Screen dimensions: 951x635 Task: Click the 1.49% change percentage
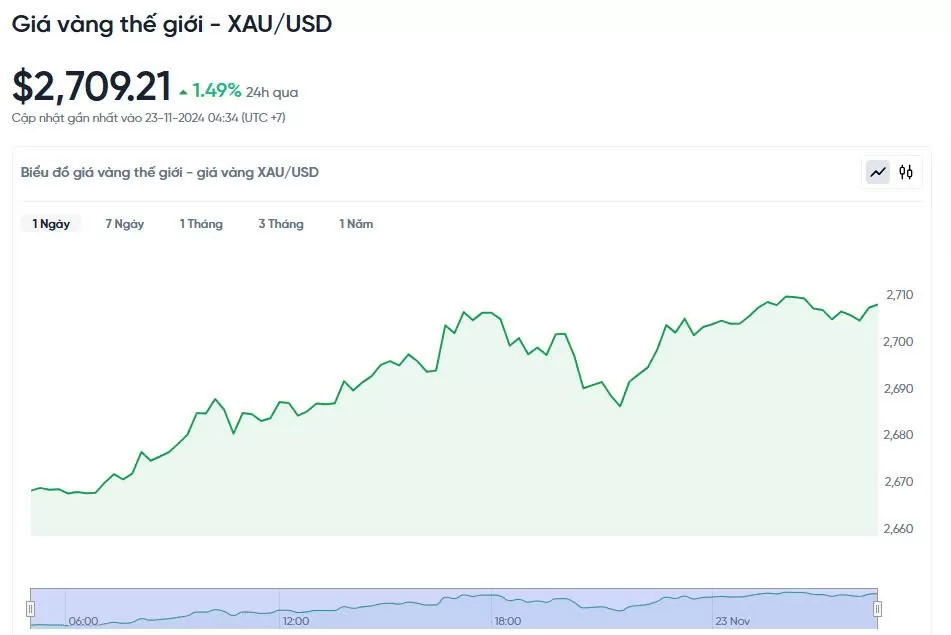click(217, 91)
